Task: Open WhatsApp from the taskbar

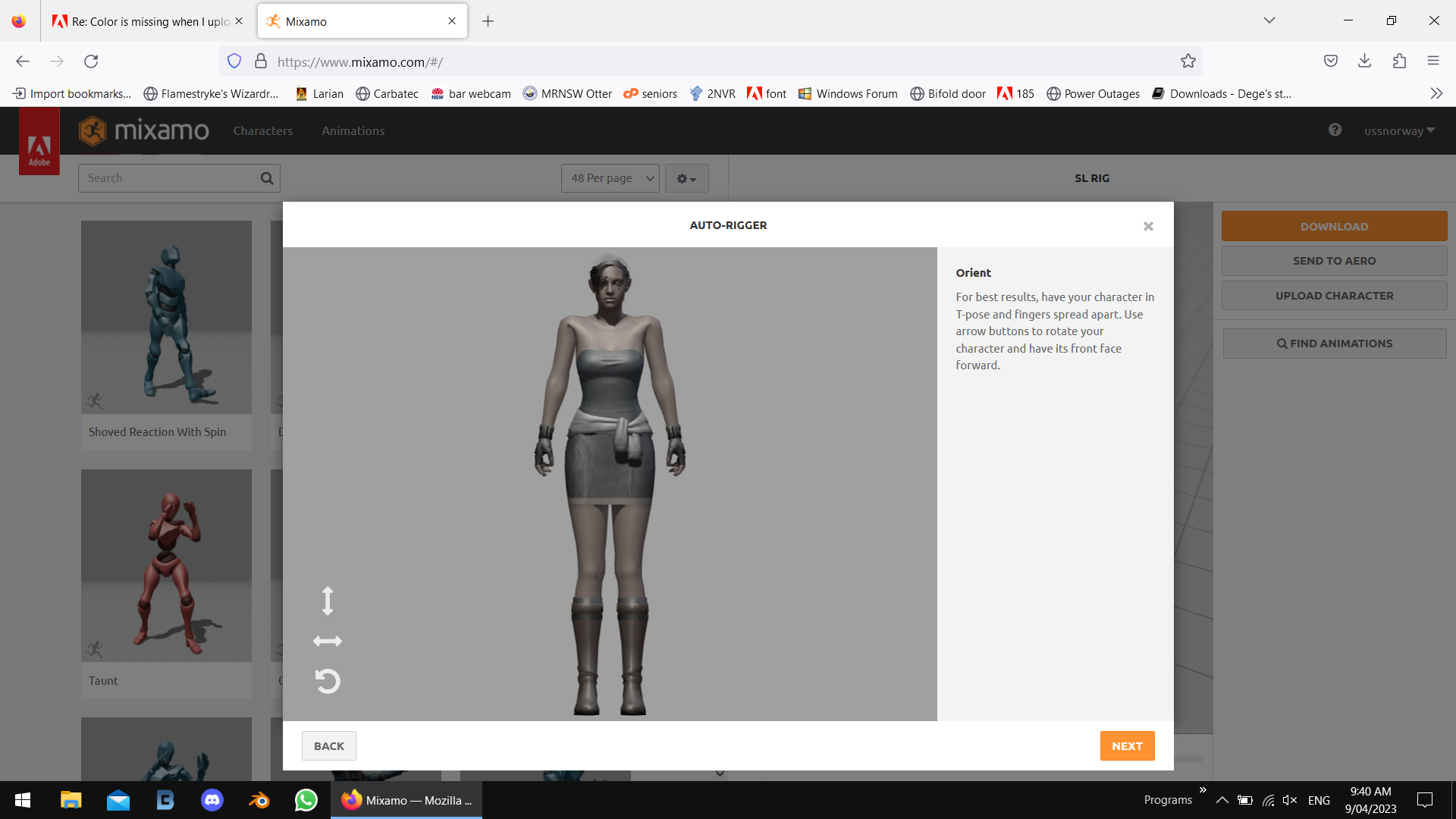Action: pos(305,800)
